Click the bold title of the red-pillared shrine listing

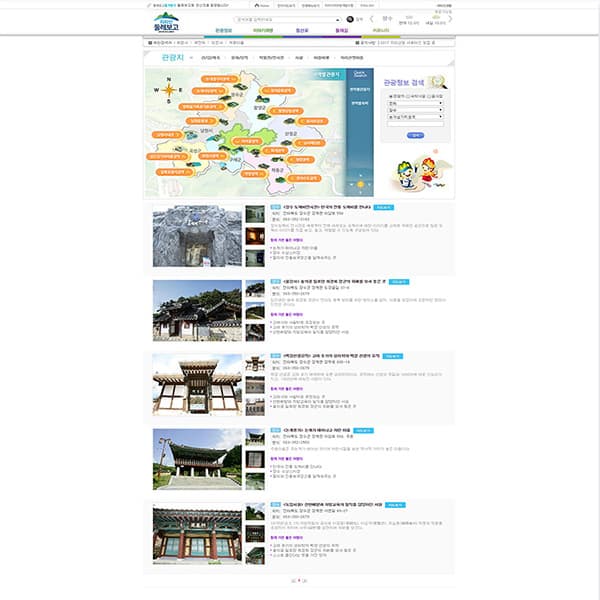tap(333, 505)
